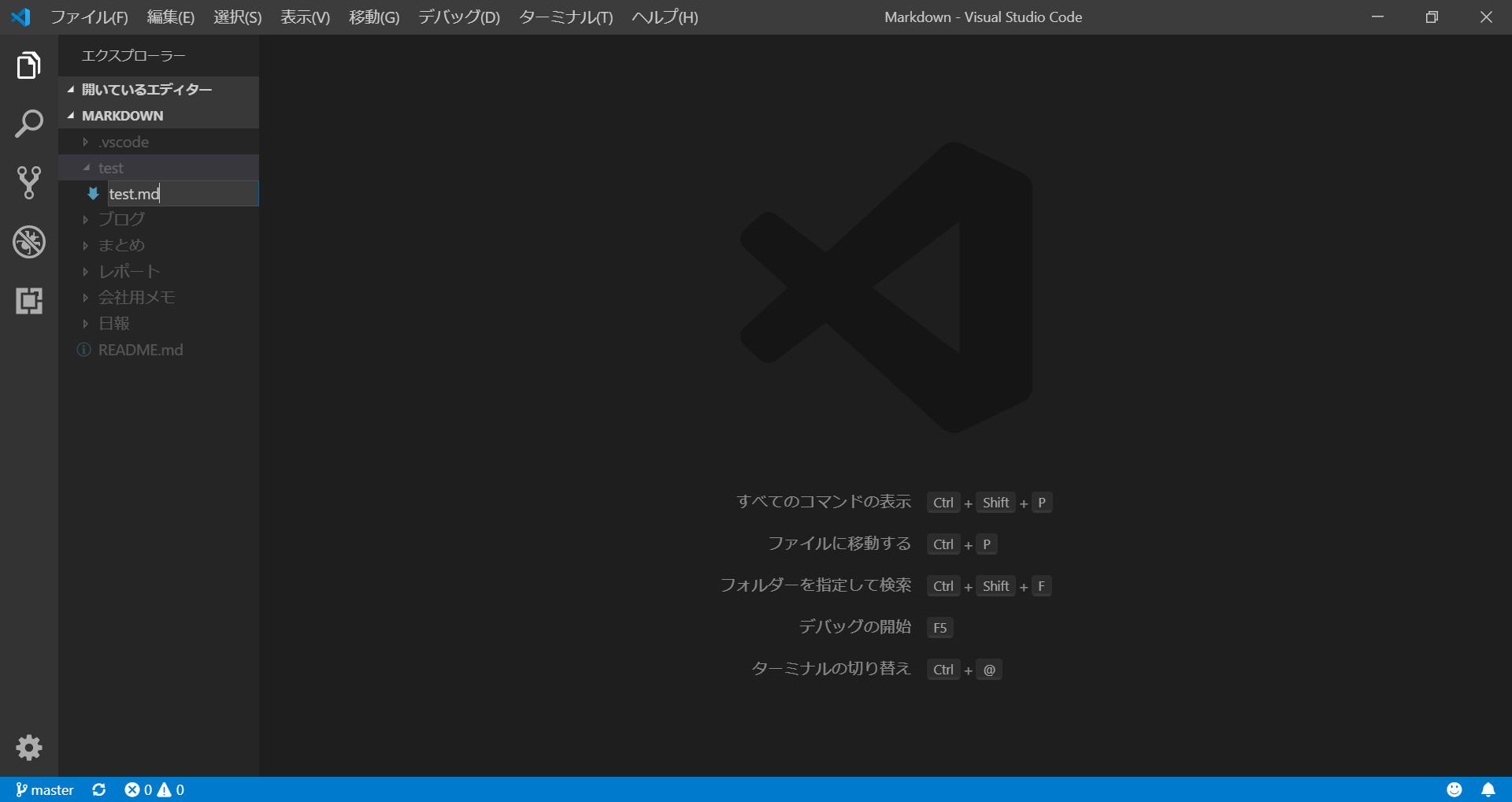Expand the 会社用メモ folder
1512x802 pixels.
pos(158,297)
